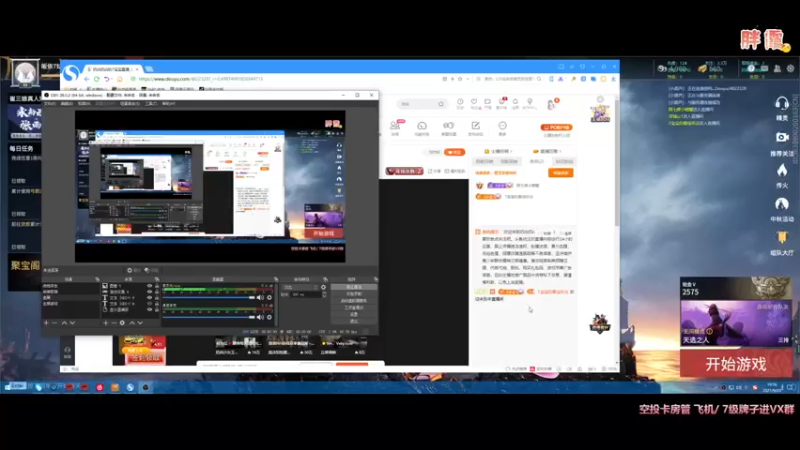Mute the second audio mixer channel in OBS
This screenshot has width=800, height=450.
tap(260, 317)
